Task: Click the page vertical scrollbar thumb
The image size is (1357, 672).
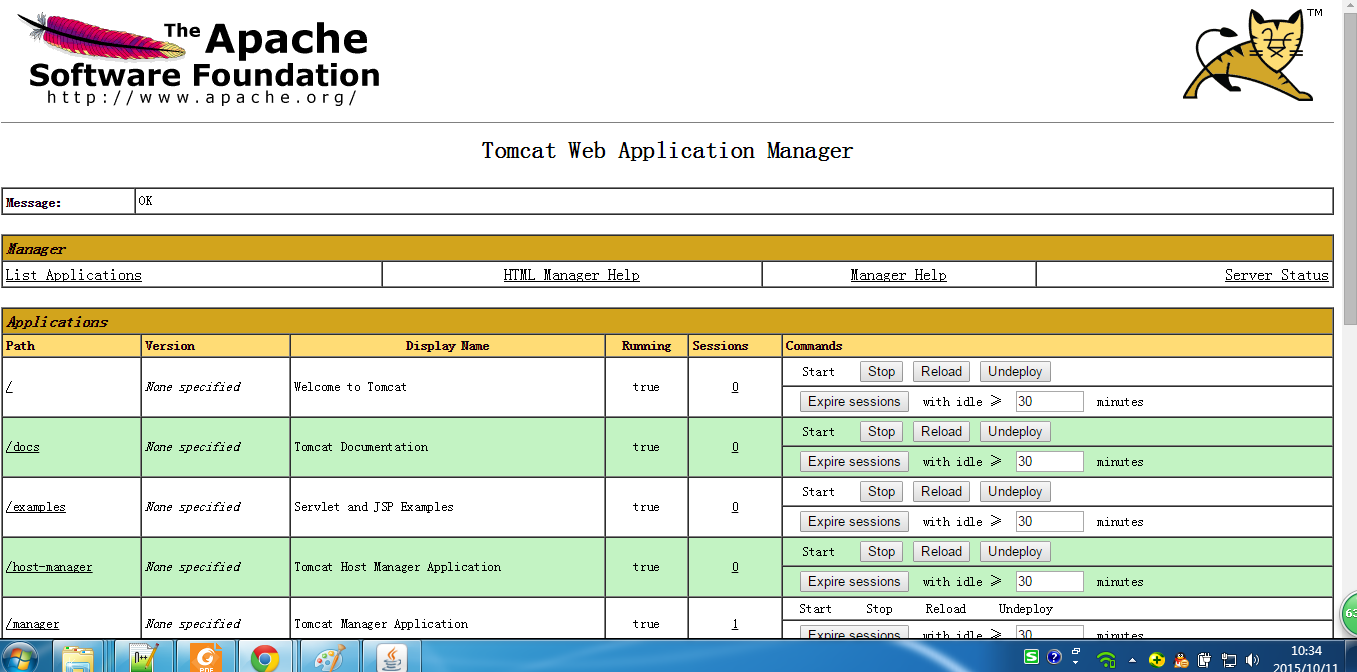Action: pos(1349,170)
